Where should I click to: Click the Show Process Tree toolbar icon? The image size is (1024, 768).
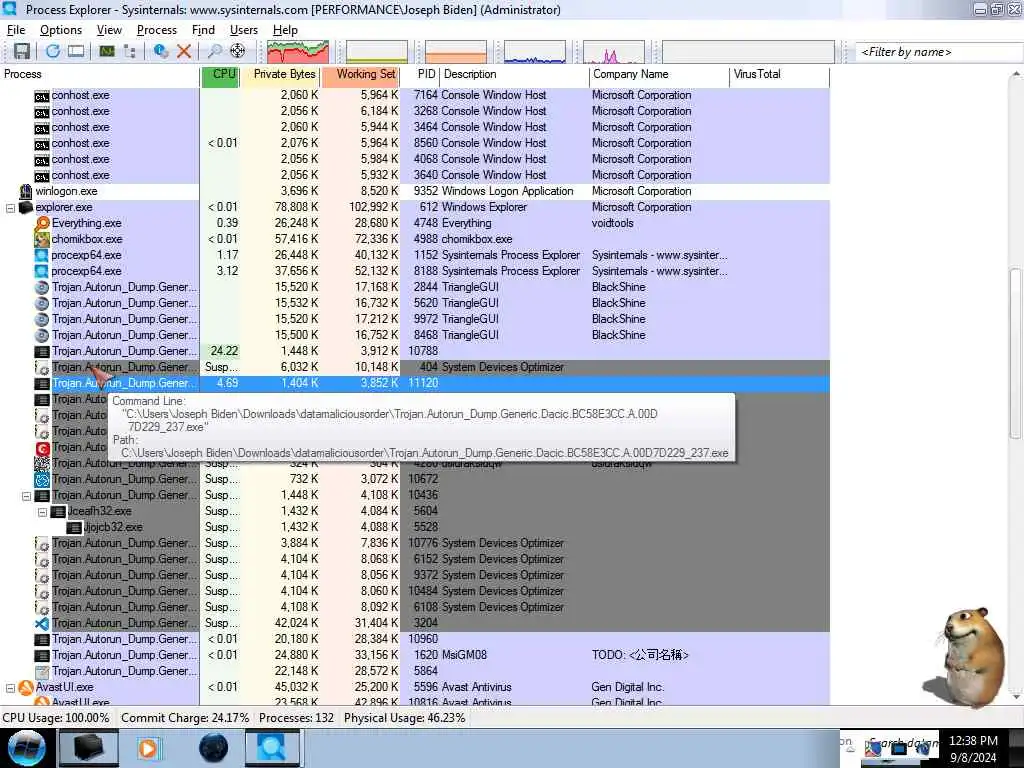130,51
